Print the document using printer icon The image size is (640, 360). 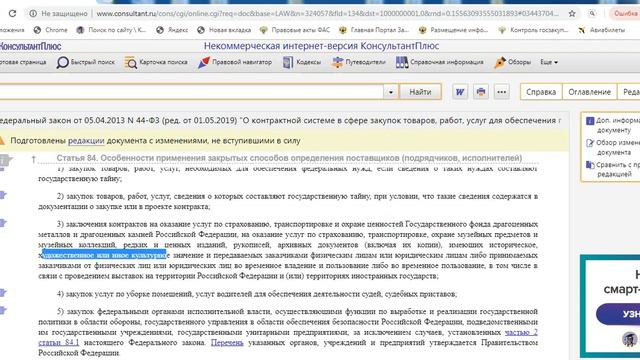pyautogui.click(x=481, y=92)
